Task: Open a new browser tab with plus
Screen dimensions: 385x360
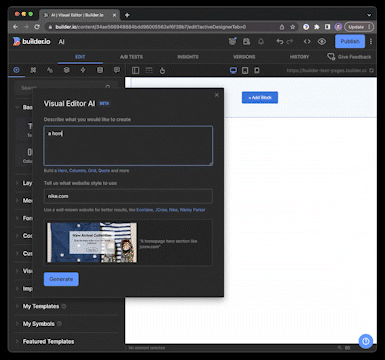Action: pyautogui.click(x=127, y=15)
